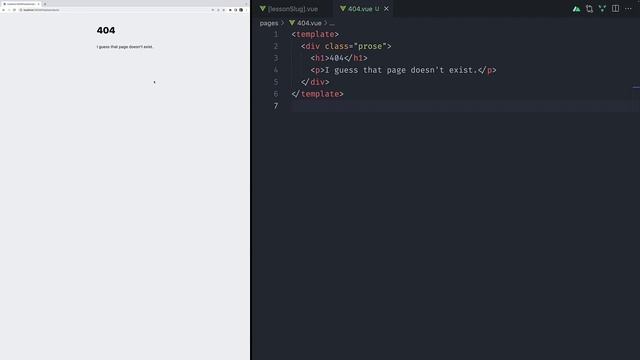
Task: Click the Vue icon on [lessonSlug].vue tab
Action: [x=262, y=9]
